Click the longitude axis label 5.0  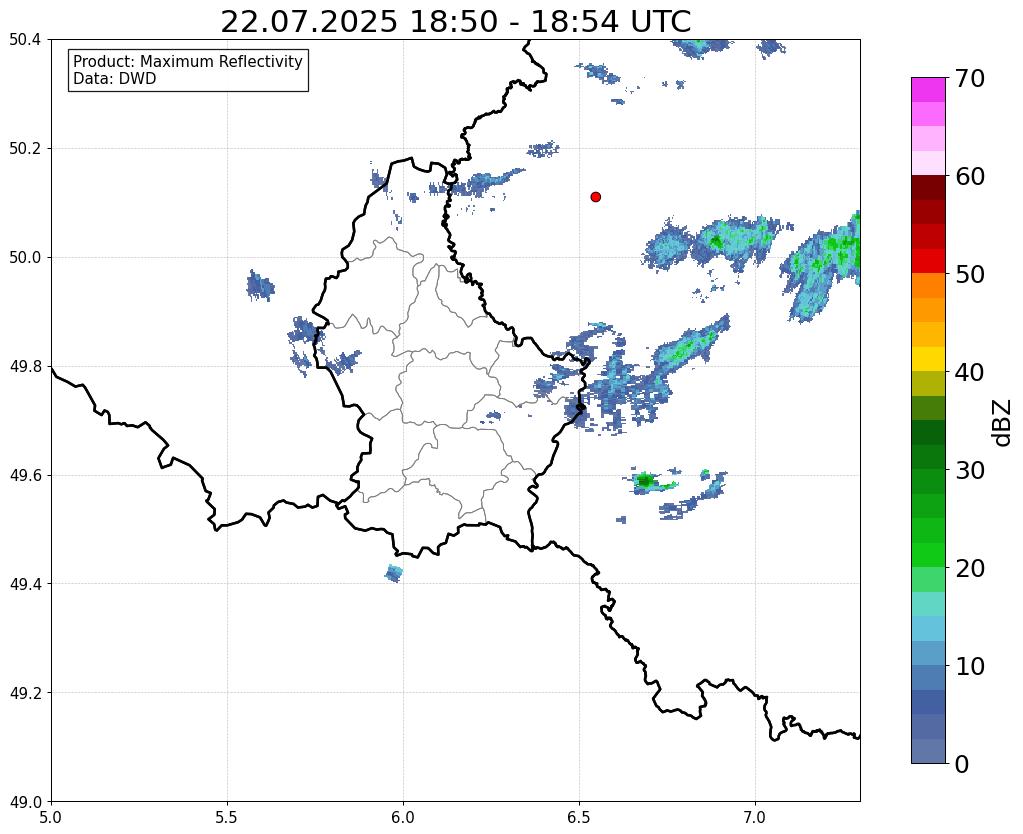51,817
